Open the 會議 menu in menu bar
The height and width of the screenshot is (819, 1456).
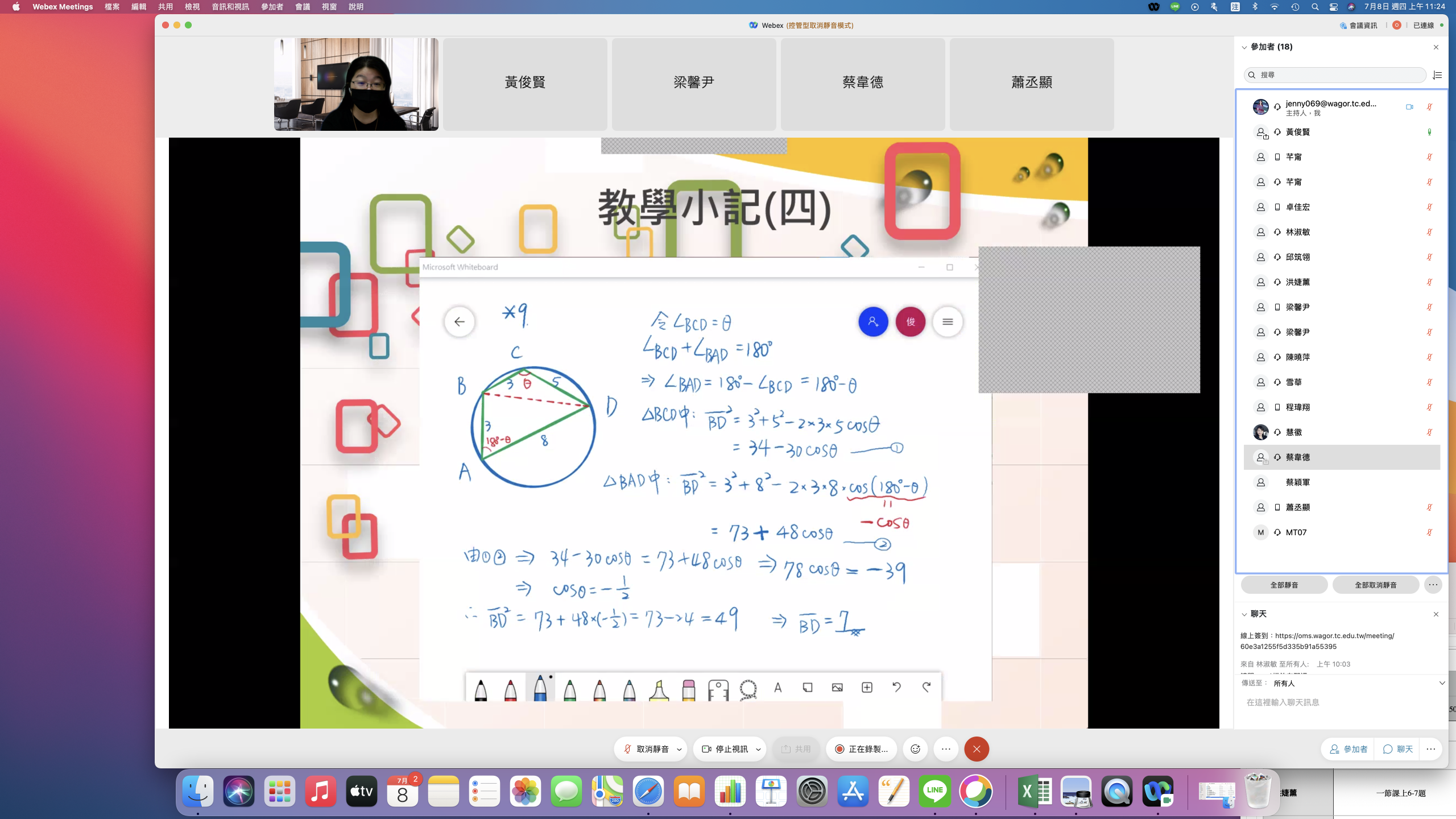coord(303,7)
